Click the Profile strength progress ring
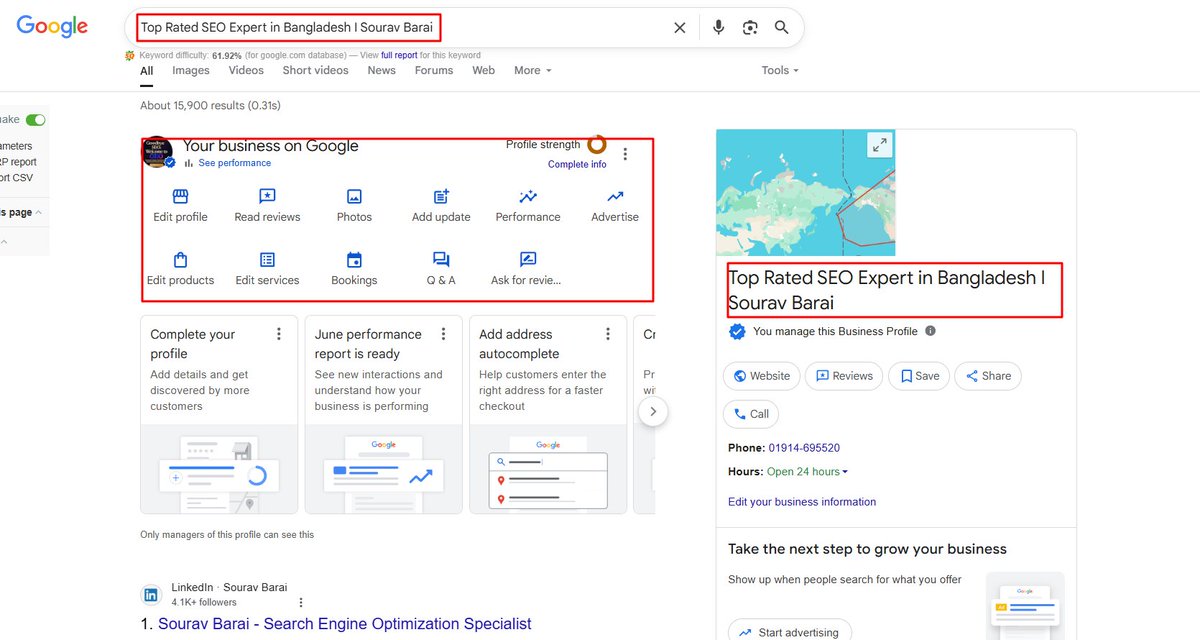1200x640 pixels. click(x=597, y=146)
